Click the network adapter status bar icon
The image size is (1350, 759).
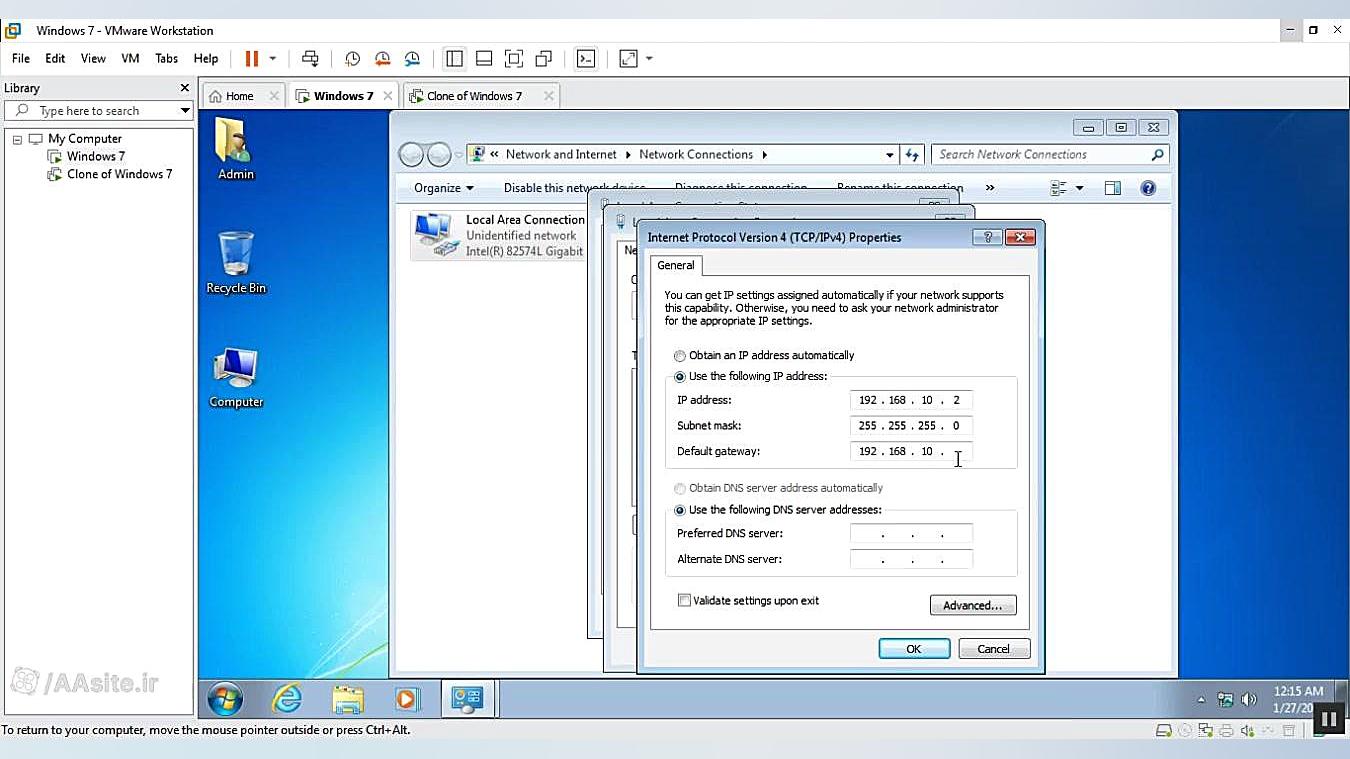pyautogui.click(x=1206, y=731)
